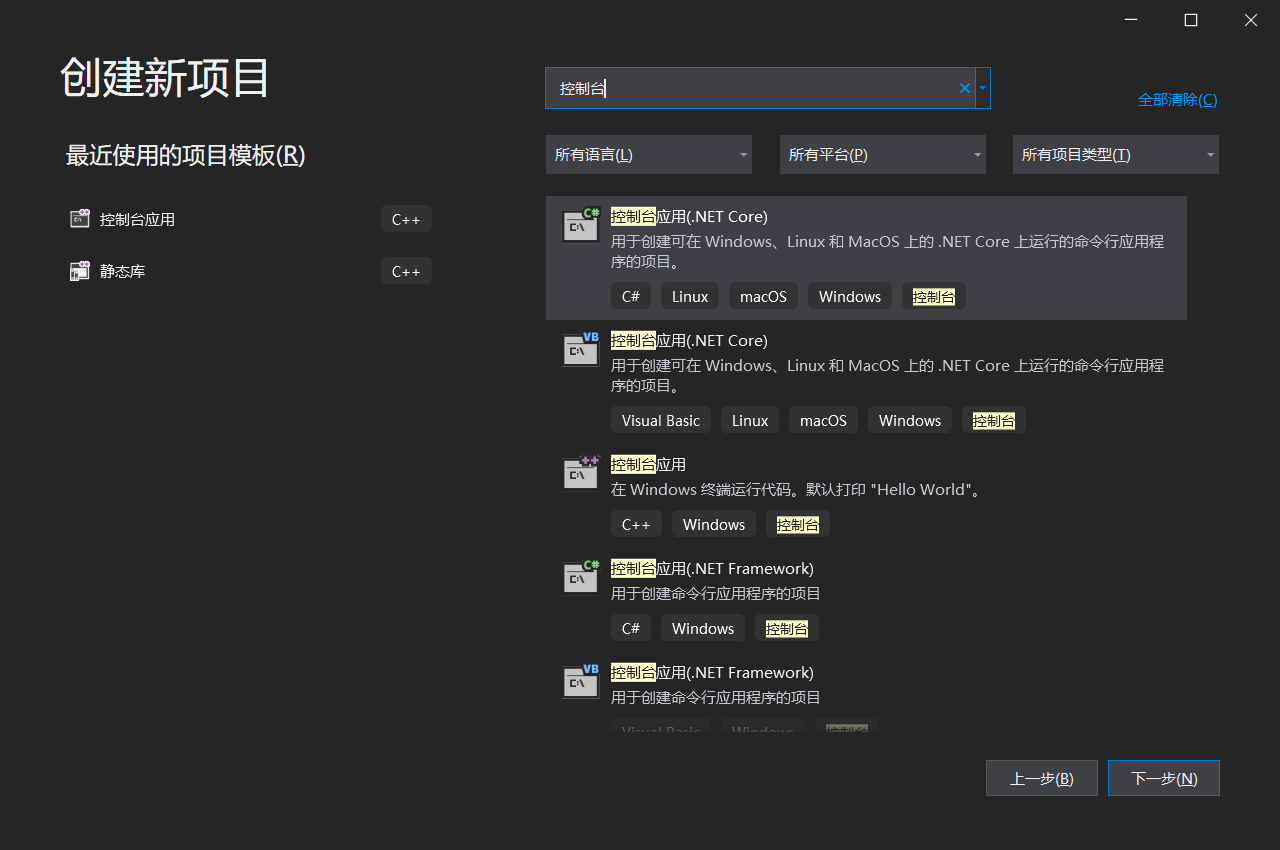This screenshot has height=850, width=1280.
Task: Click inside the search input field
Action: pos(750,88)
